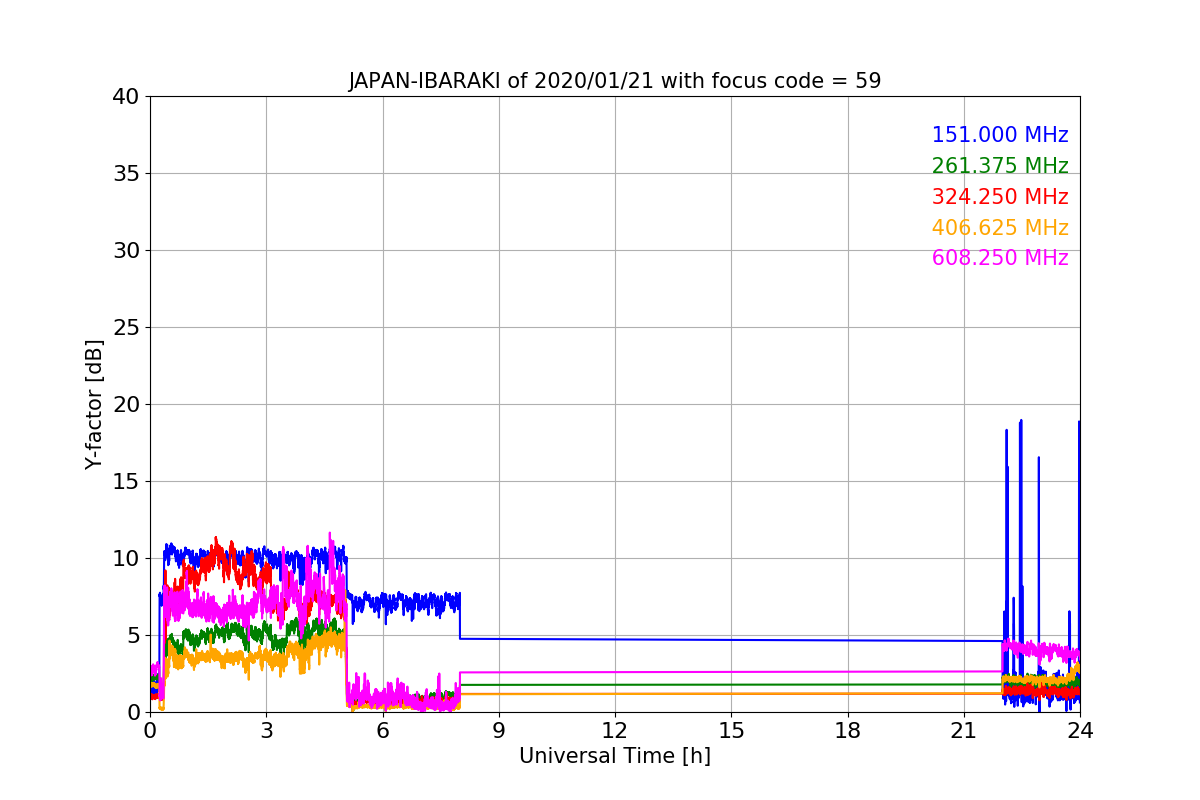Image resolution: width=1200 pixels, height=800 pixels.
Task: Click the x-axis tick label 3
Action: point(266,731)
